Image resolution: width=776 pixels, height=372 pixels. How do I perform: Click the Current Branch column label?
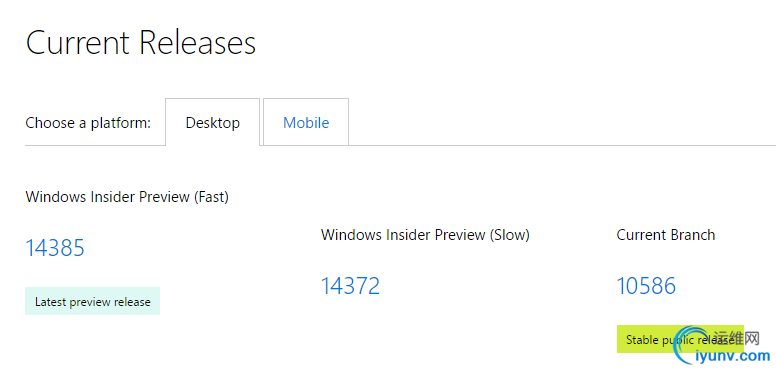click(x=666, y=235)
